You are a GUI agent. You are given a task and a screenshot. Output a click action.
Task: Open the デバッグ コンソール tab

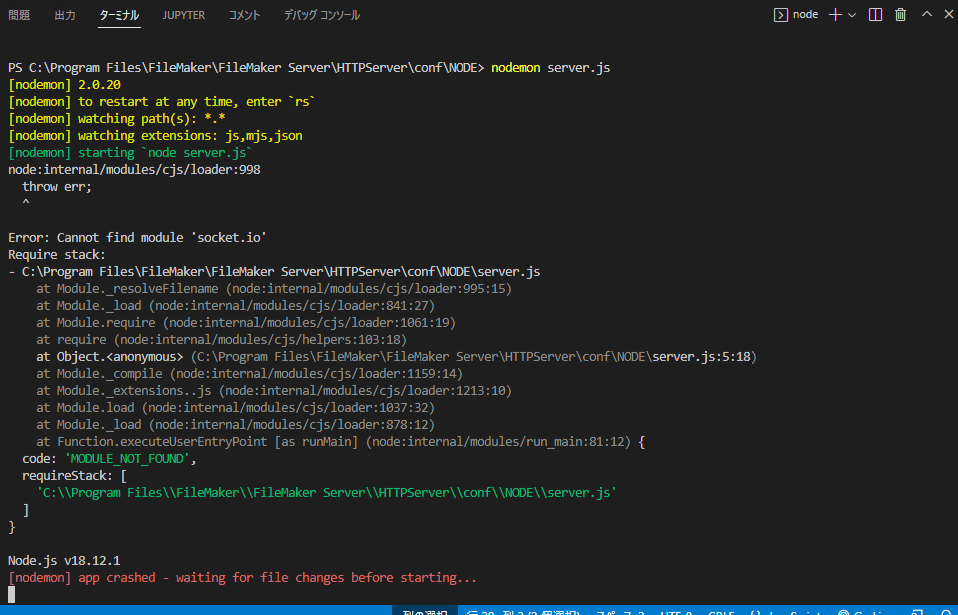322,15
